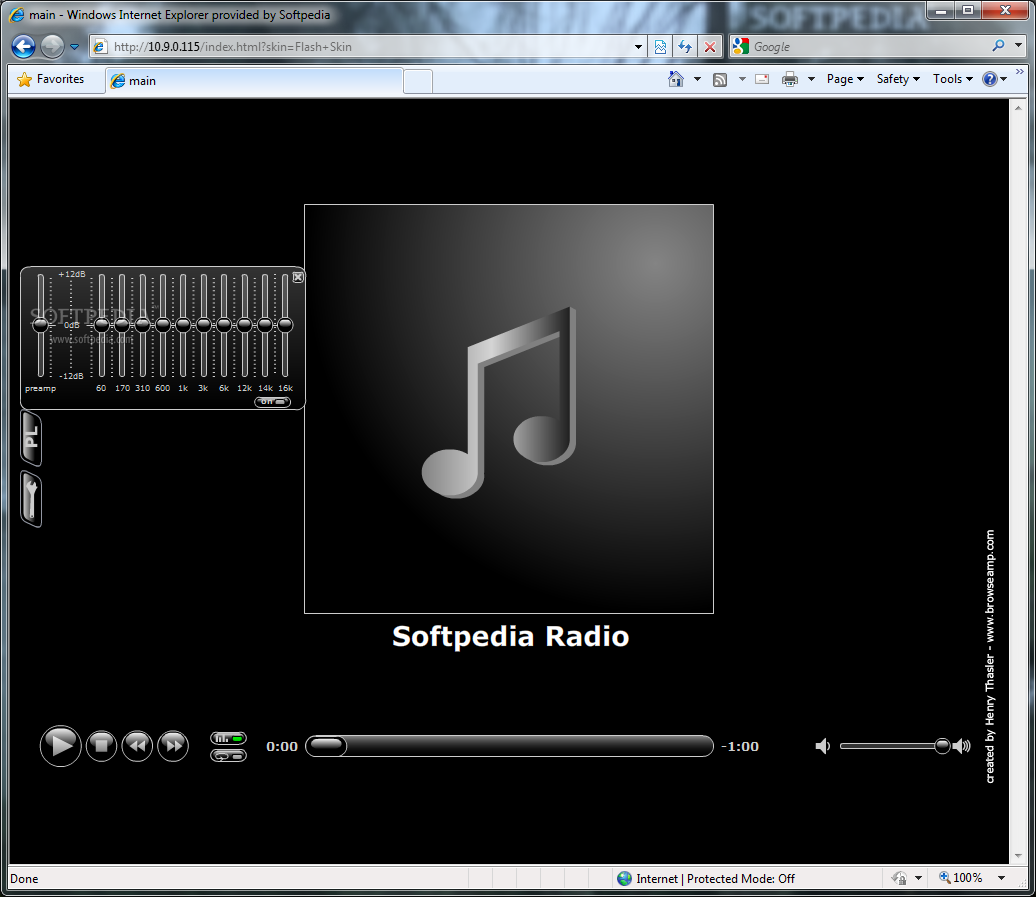The width and height of the screenshot is (1036, 897).
Task: Refresh the page with the Refresh icon
Action: [685, 47]
